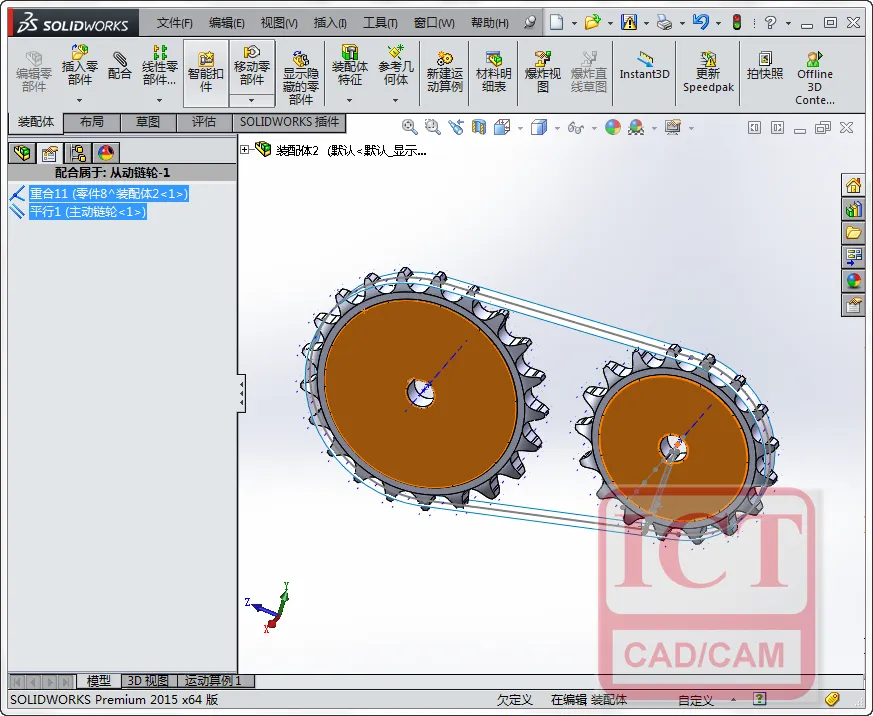Expand the 装配体2 tree node
Screen dimensions: 873x716
click(x=244, y=149)
